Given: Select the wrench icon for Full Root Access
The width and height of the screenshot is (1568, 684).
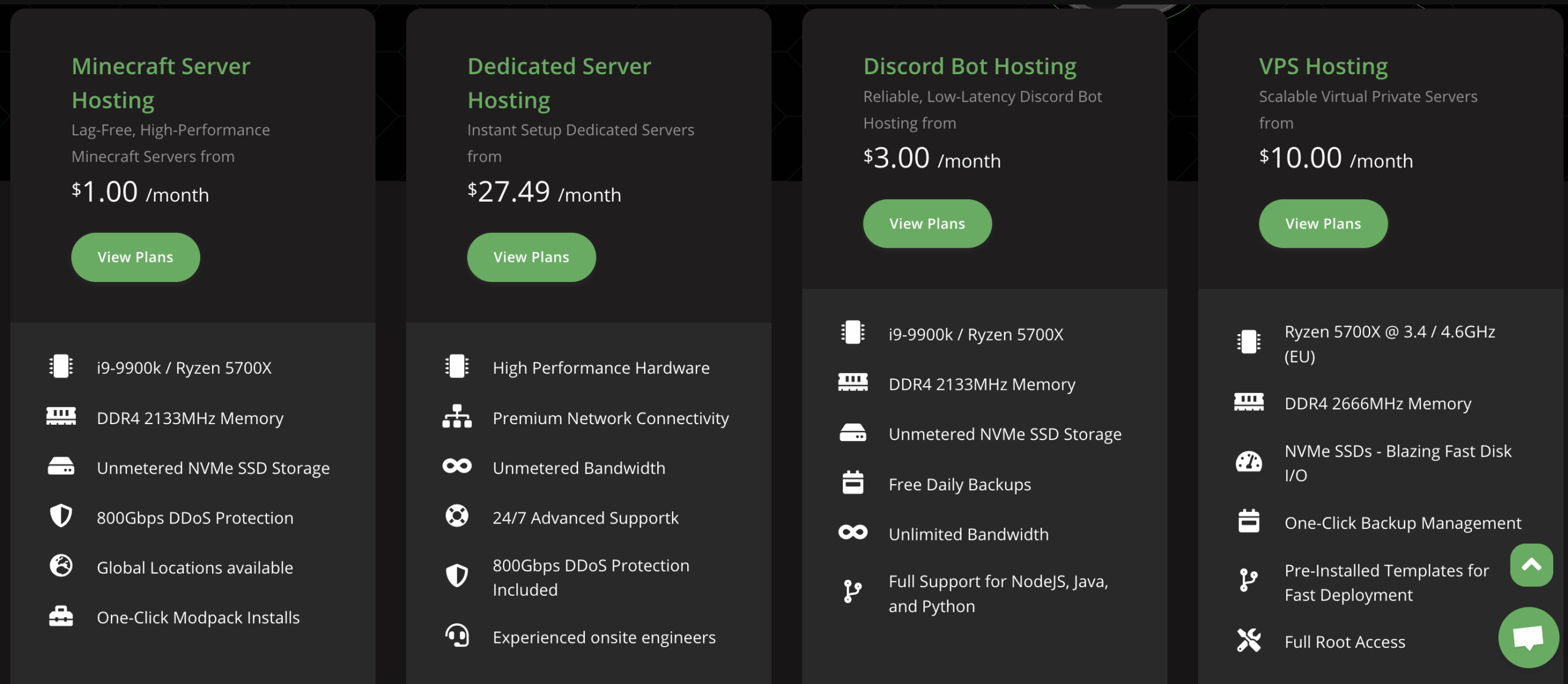Looking at the screenshot, I should [1249, 641].
